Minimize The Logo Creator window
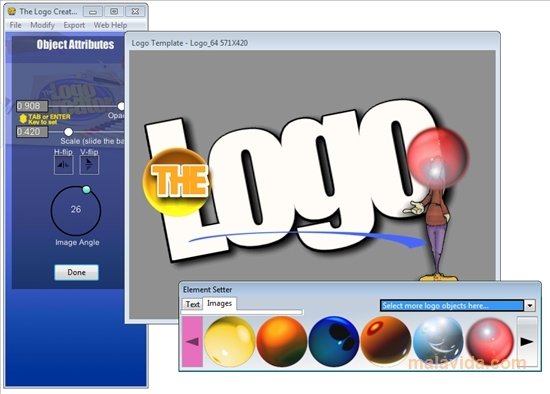This screenshot has width=550, height=394. (93, 12)
